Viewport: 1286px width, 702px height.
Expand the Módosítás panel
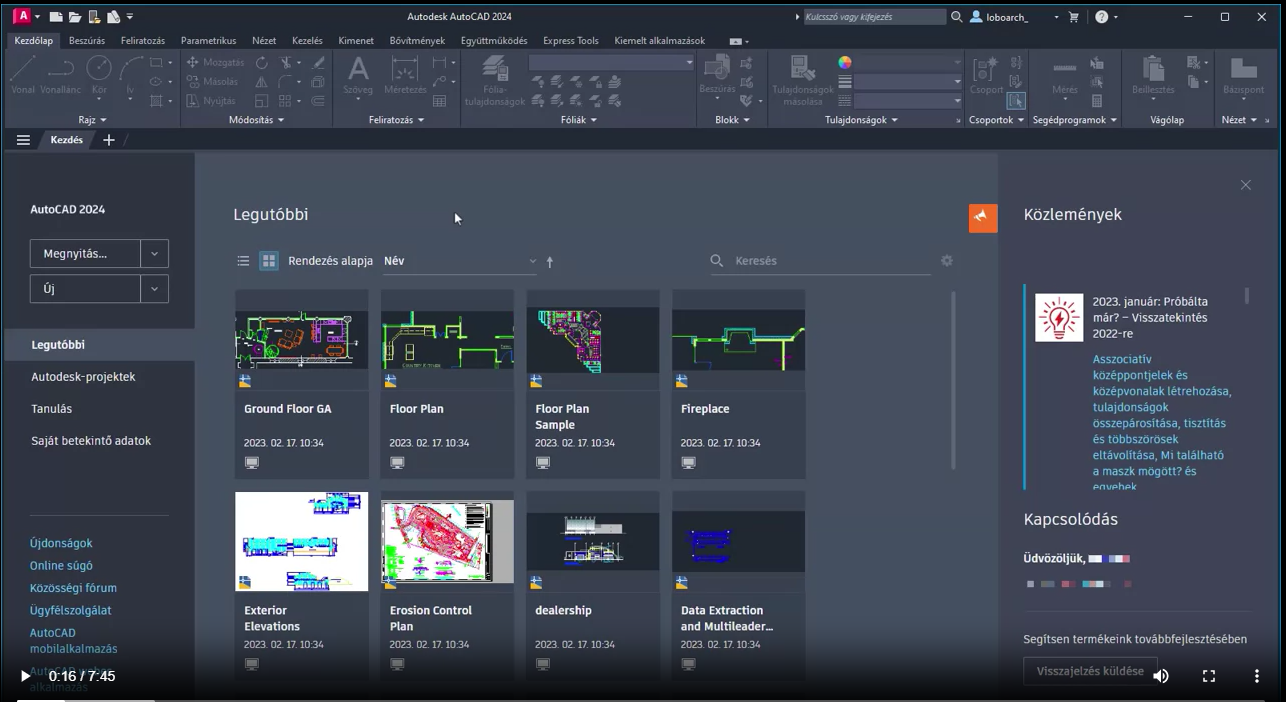coord(256,120)
